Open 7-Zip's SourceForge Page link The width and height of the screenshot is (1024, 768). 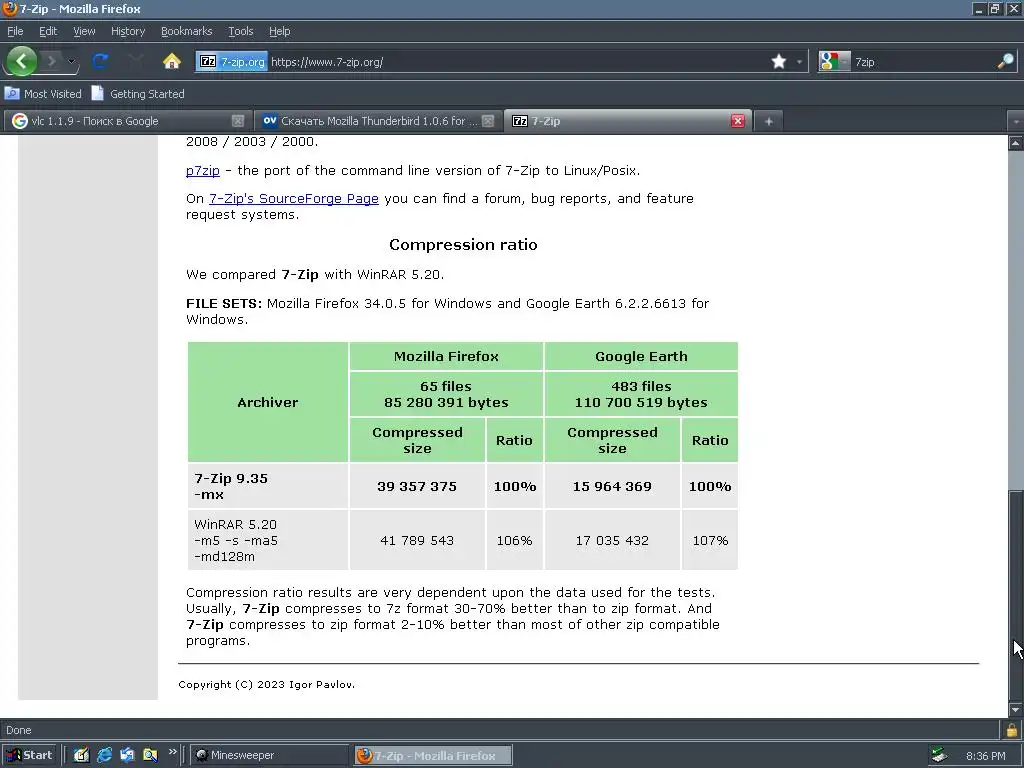tap(294, 199)
